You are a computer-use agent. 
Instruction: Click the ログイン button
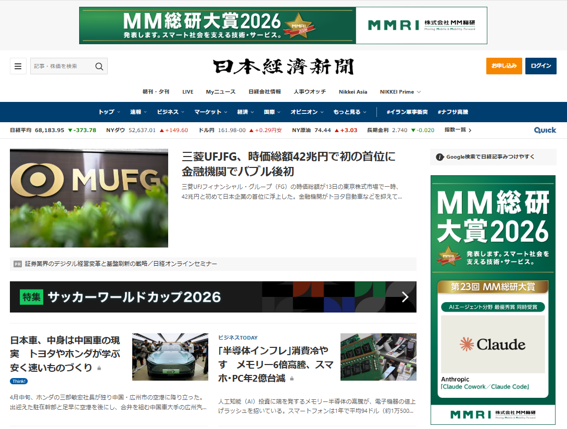pos(541,66)
